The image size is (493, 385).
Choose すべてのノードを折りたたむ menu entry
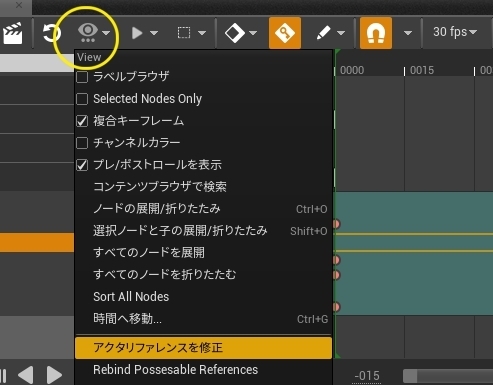pyautogui.click(x=203, y=275)
